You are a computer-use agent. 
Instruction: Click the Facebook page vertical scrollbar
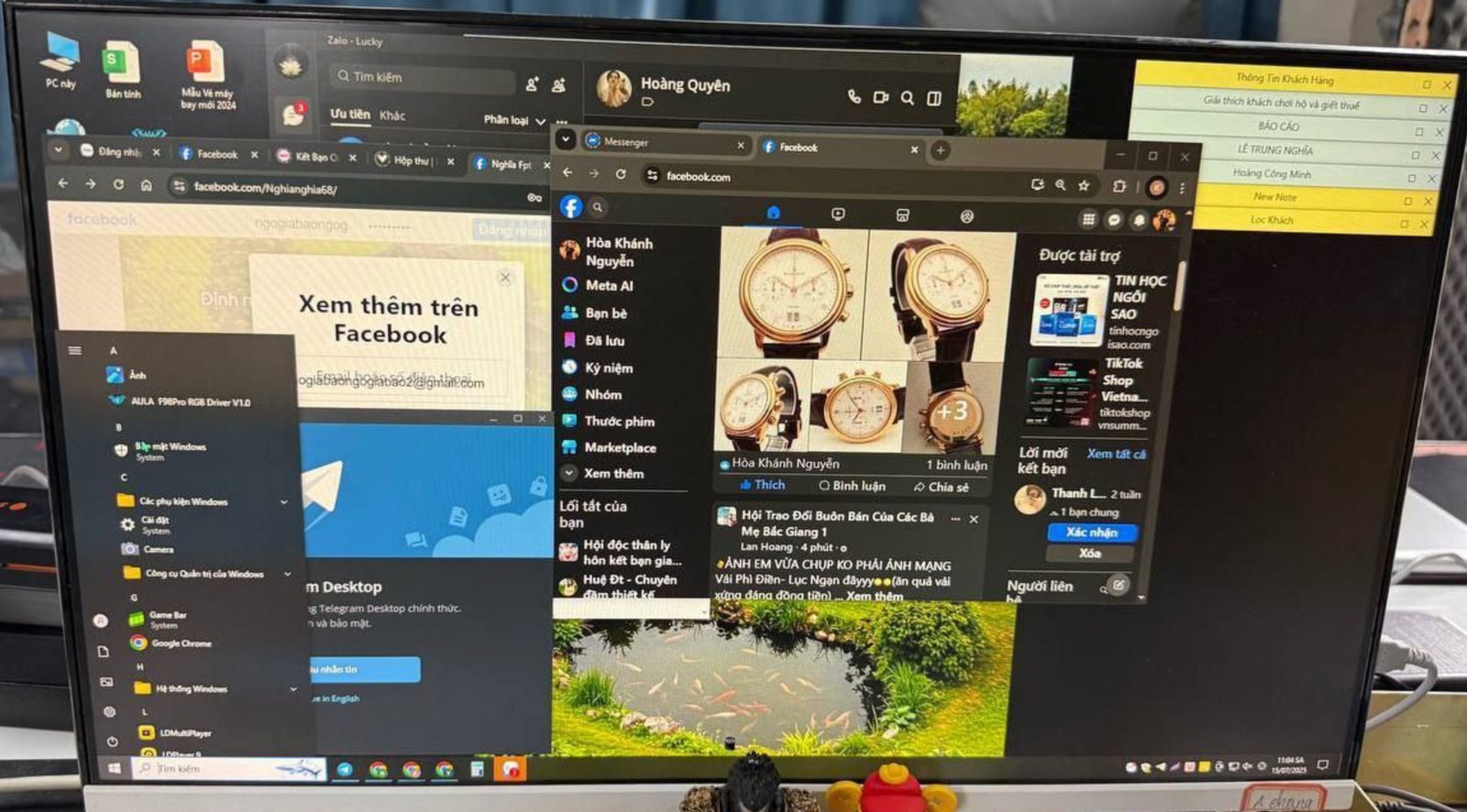pos(1179,284)
